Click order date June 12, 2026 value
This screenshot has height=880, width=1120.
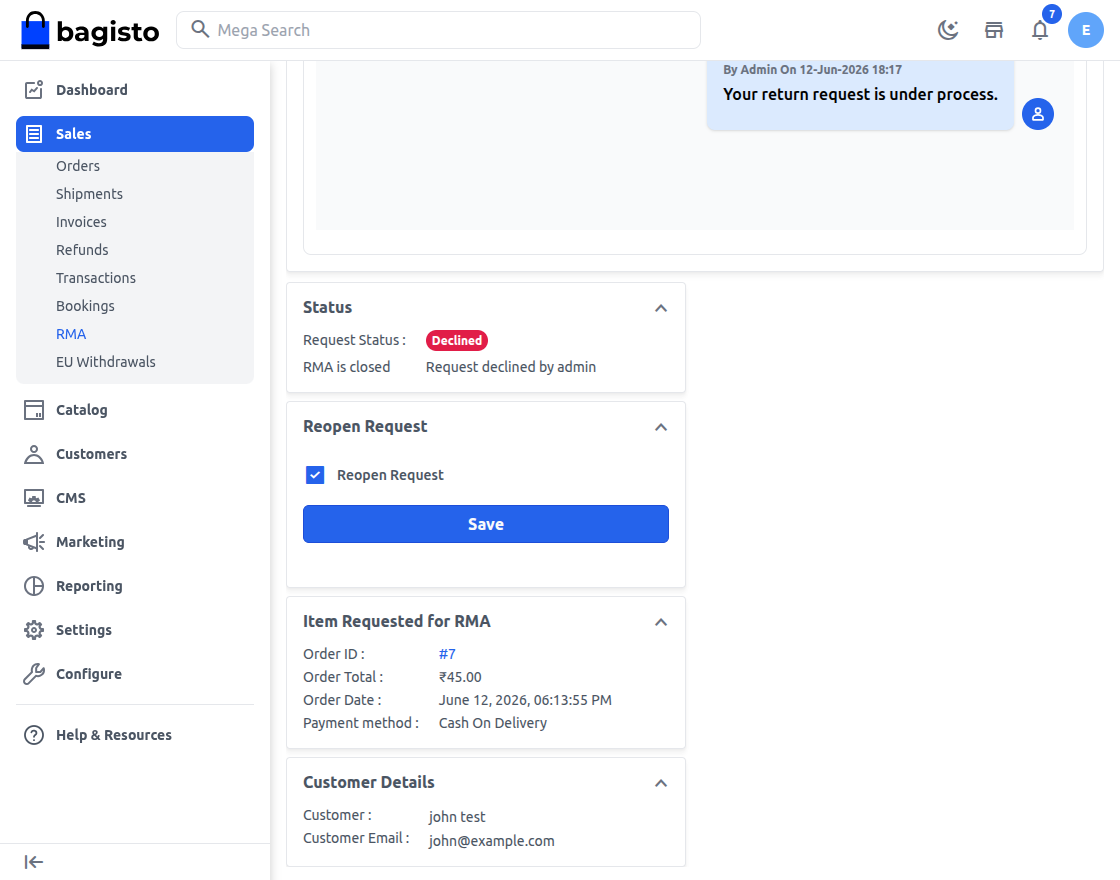[525, 700]
